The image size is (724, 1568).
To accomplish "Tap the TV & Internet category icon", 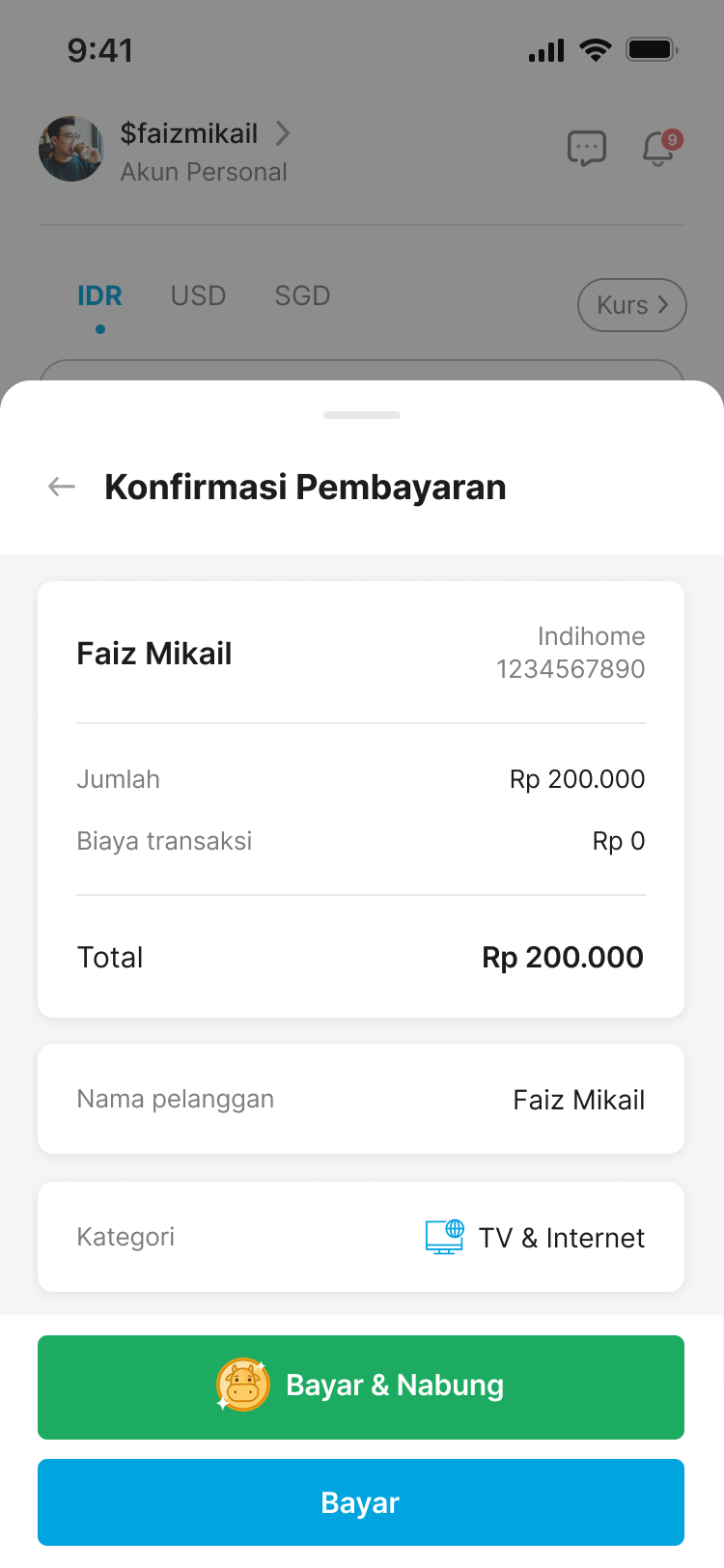I will point(445,1237).
